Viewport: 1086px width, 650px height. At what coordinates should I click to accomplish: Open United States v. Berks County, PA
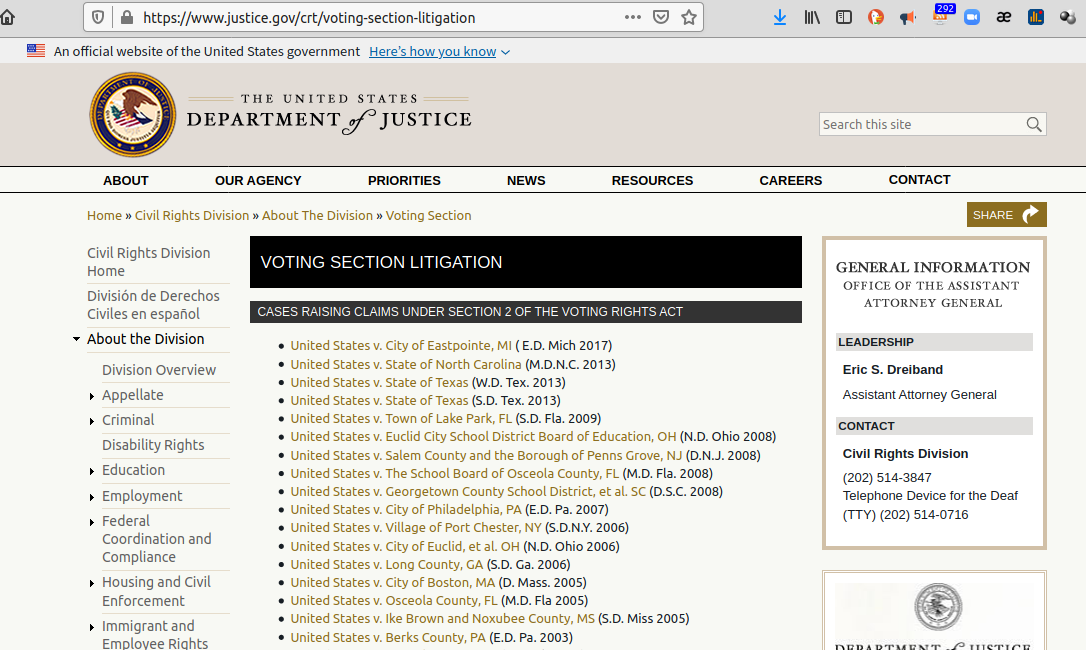[x=388, y=637]
